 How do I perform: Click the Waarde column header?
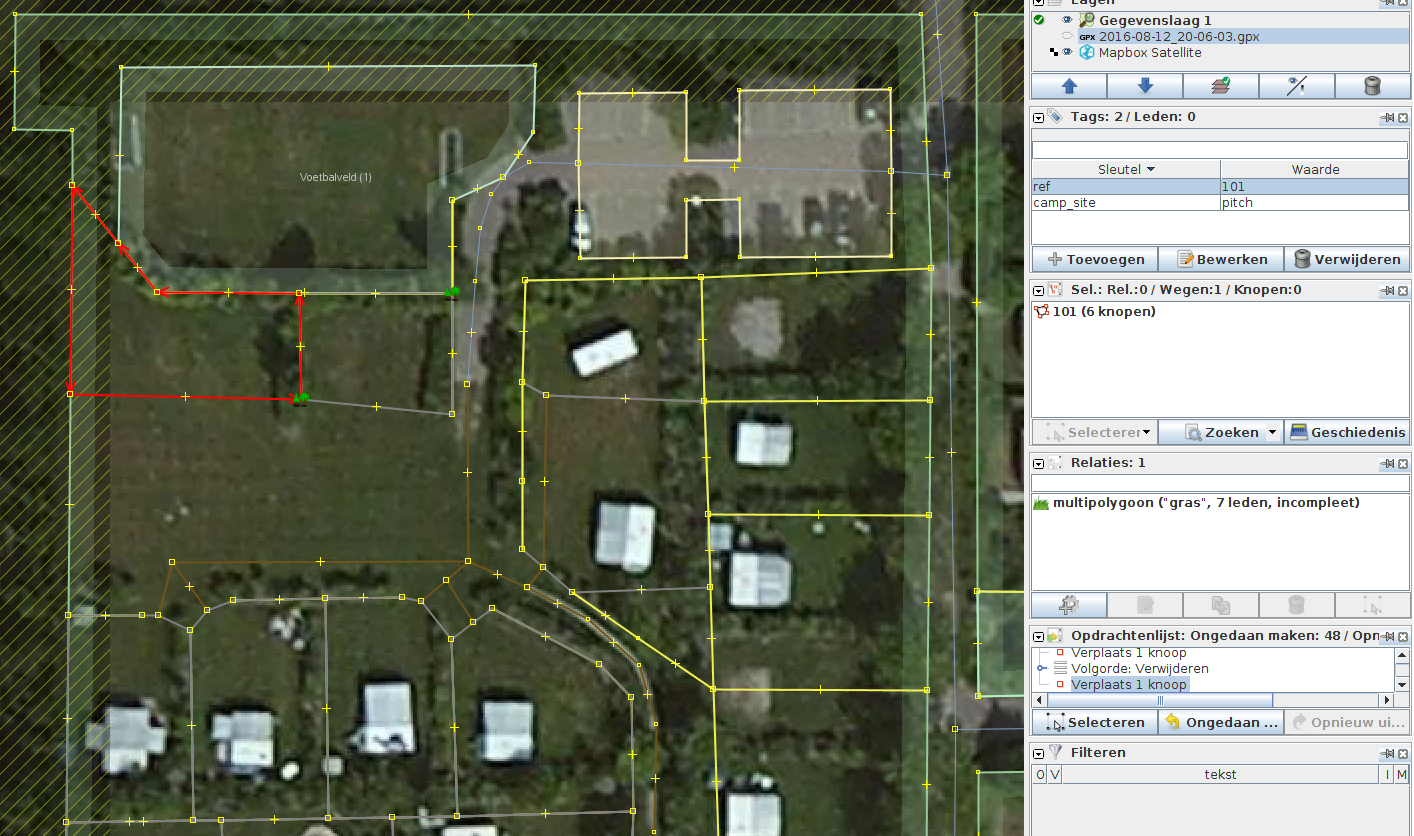point(1315,169)
